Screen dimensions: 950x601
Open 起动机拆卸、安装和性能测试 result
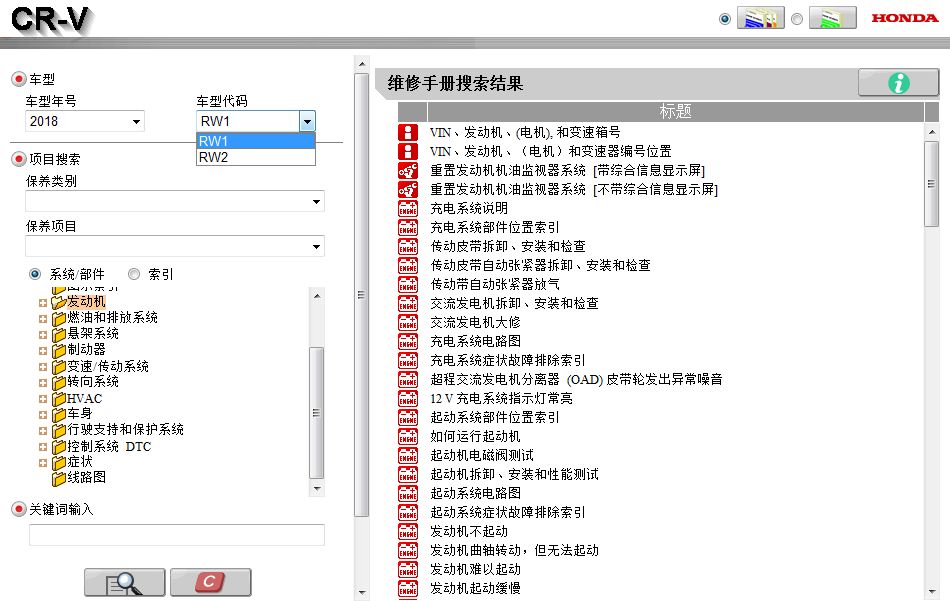(514, 474)
